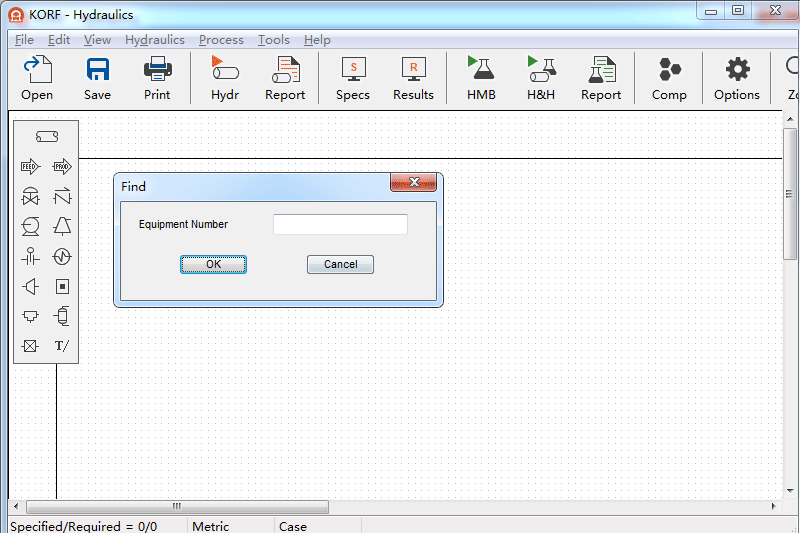The image size is (800, 533).
Task: Run the H&H calculation
Action: coord(541,78)
